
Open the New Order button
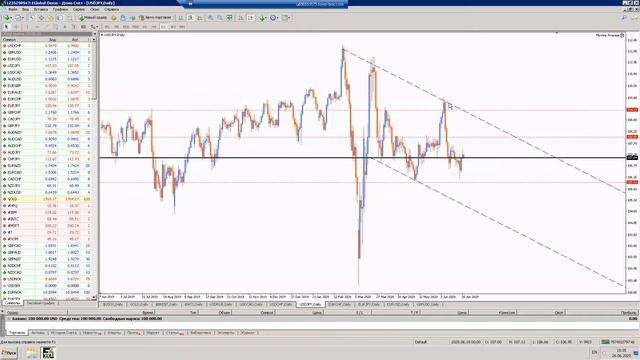pos(93,18)
